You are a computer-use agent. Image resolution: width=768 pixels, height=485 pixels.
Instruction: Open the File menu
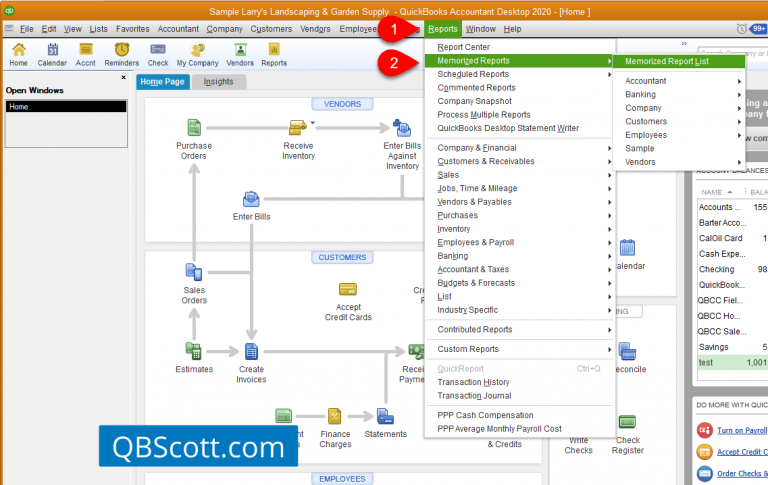click(26, 29)
